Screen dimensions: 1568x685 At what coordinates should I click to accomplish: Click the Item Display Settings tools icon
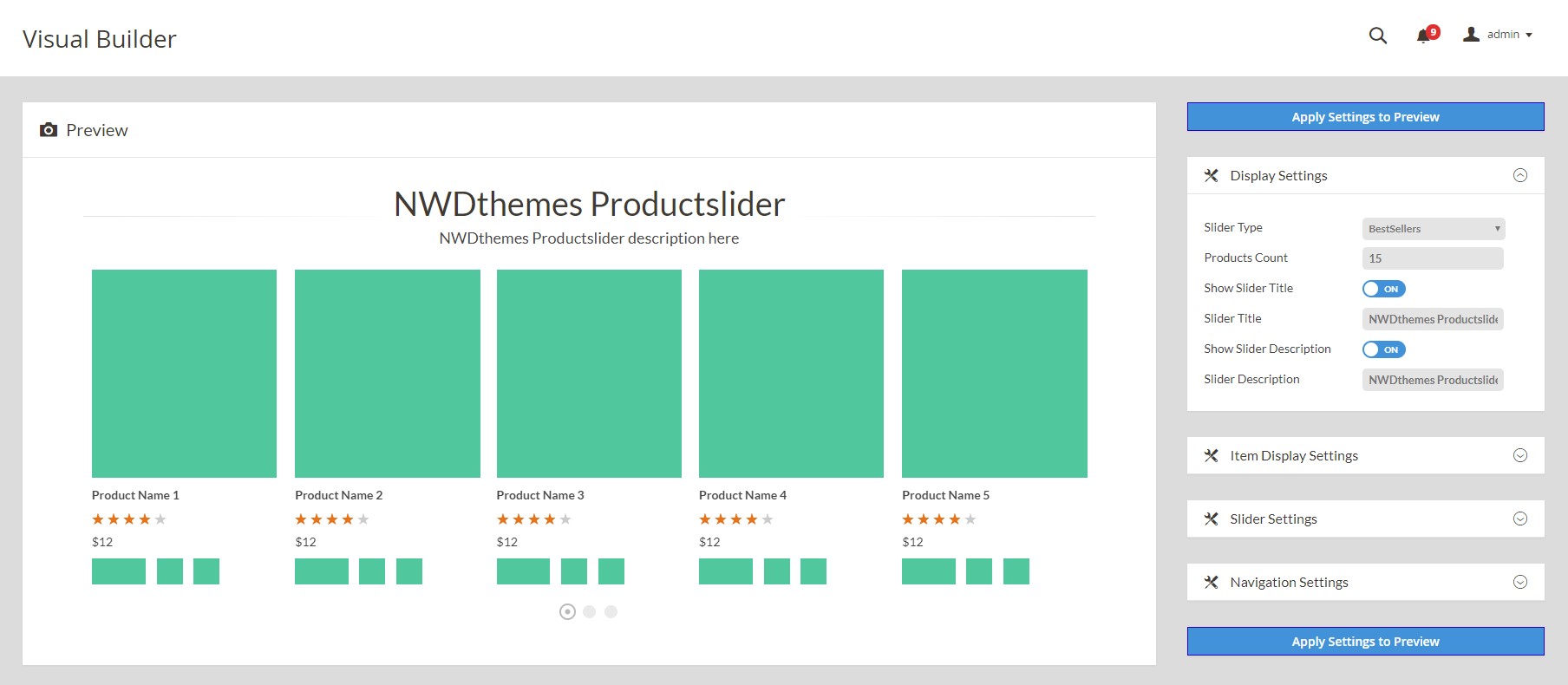tap(1211, 456)
